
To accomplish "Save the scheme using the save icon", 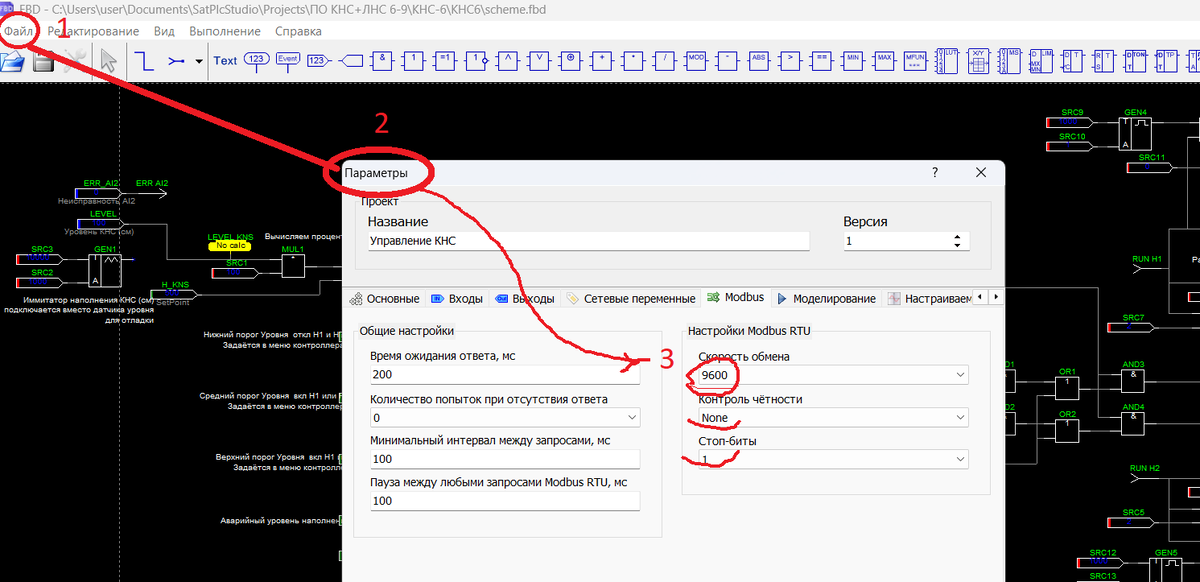I will [43, 61].
